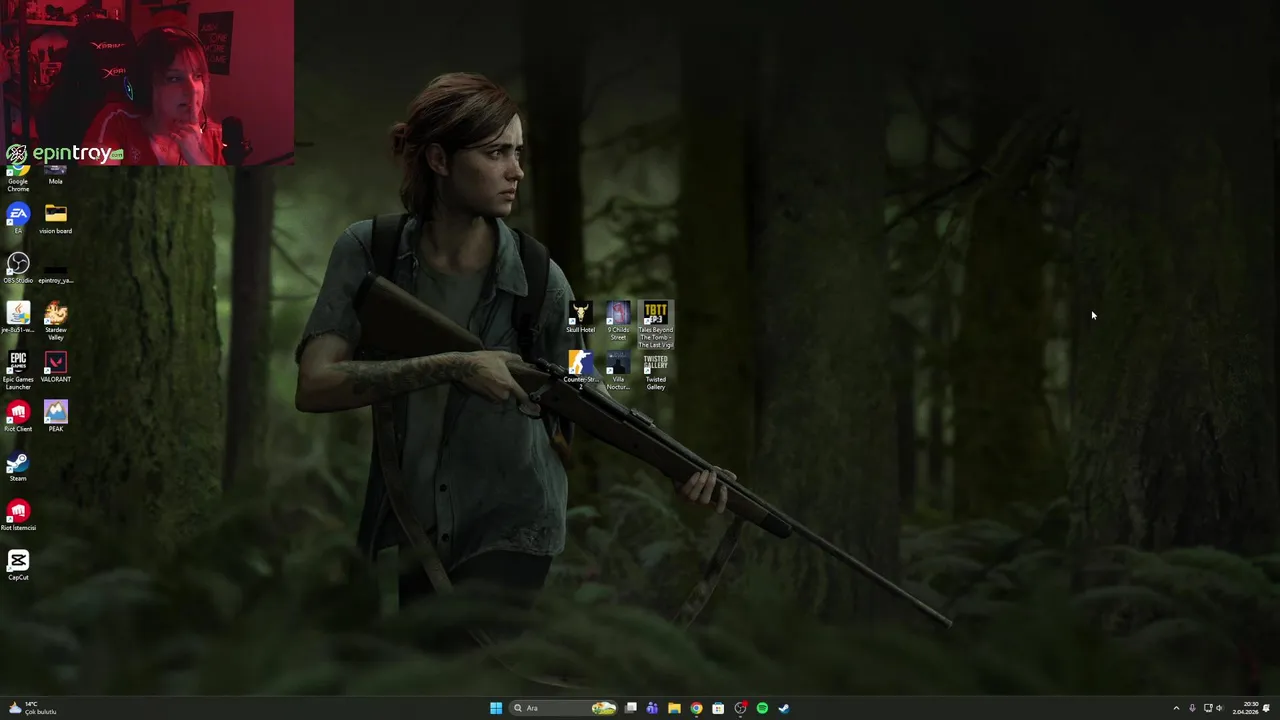Open OBS Studio from the taskbar
This screenshot has width=1280, height=720.
point(740,708)
